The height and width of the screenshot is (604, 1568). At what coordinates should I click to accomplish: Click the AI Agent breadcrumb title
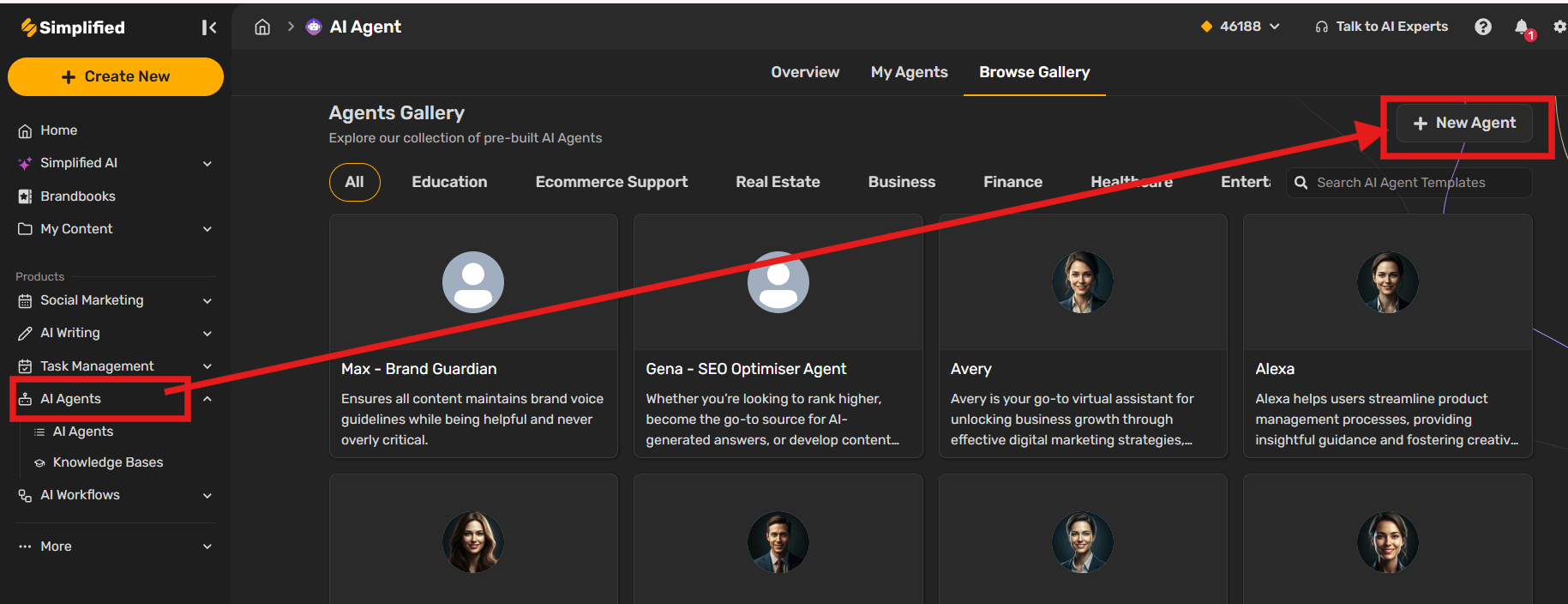tap(365, 27)
